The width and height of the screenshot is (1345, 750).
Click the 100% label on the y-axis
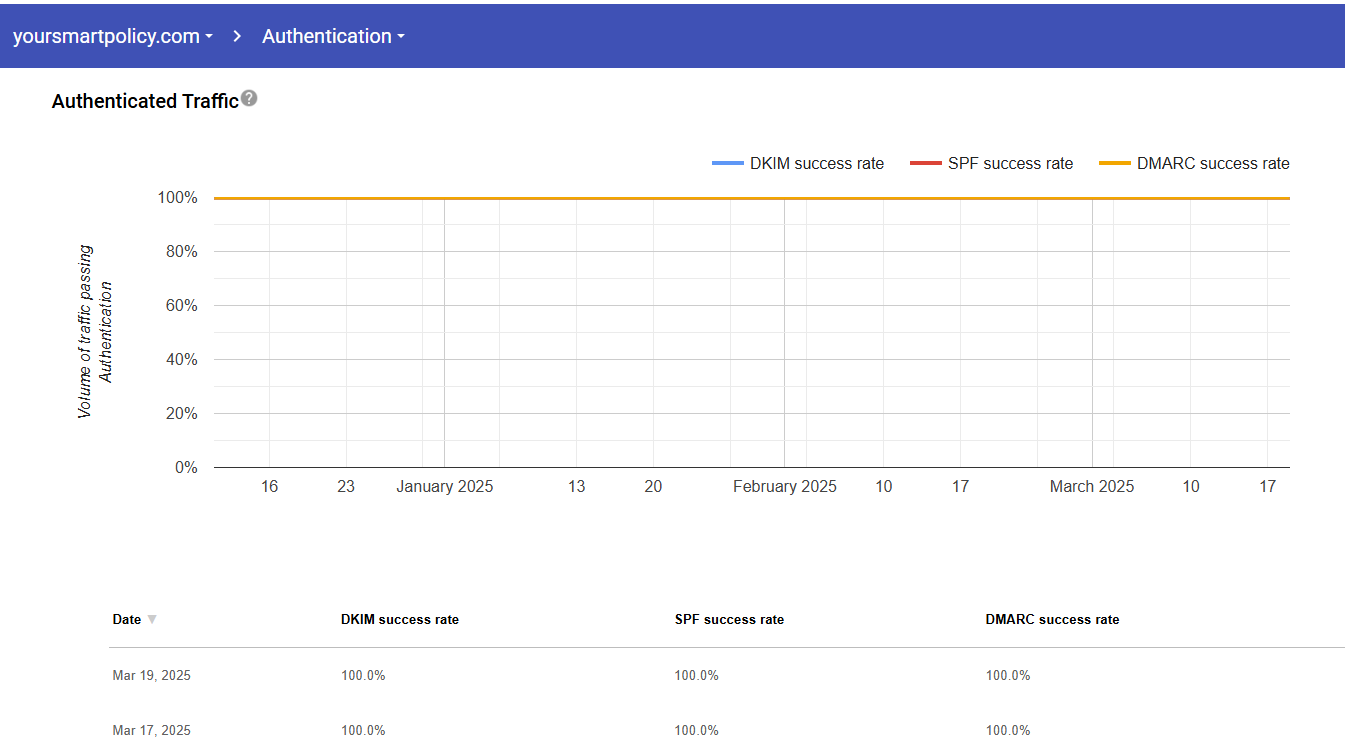pos(177,198)
